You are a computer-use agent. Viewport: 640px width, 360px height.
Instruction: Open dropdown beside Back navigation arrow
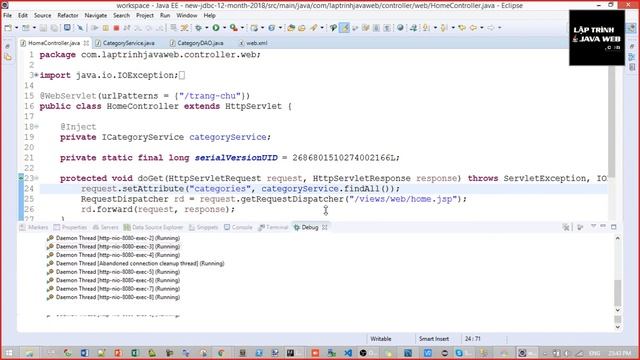tap(482, 28)
